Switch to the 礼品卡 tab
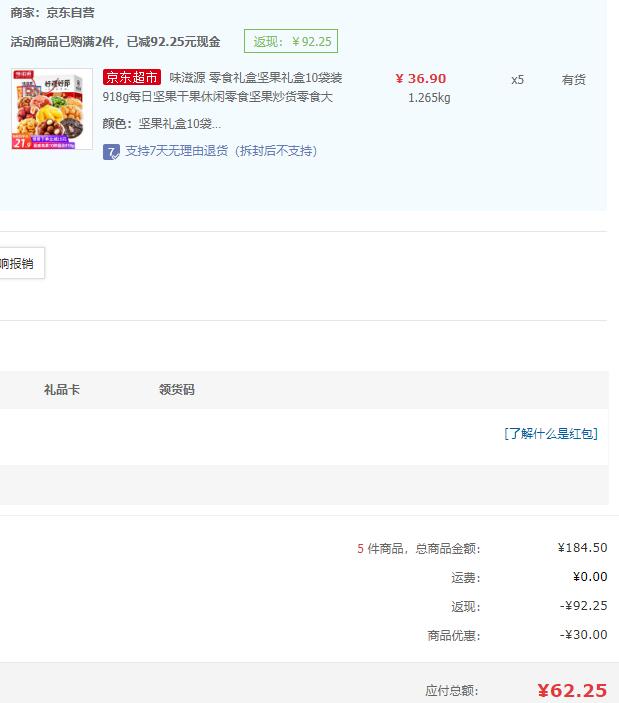The width and height of the screenshot is (619, 703). tap(62, 390)
